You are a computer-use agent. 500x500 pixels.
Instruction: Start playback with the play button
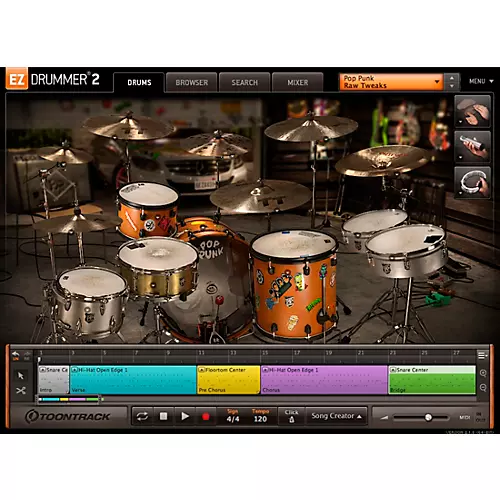[x=185, y=416]
